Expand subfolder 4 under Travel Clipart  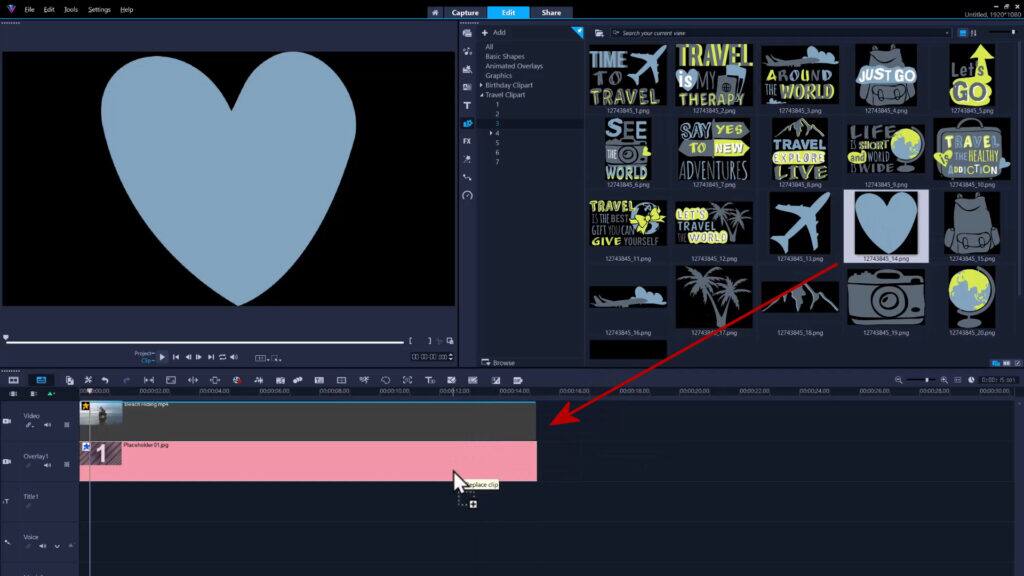[x=490, y=133]
